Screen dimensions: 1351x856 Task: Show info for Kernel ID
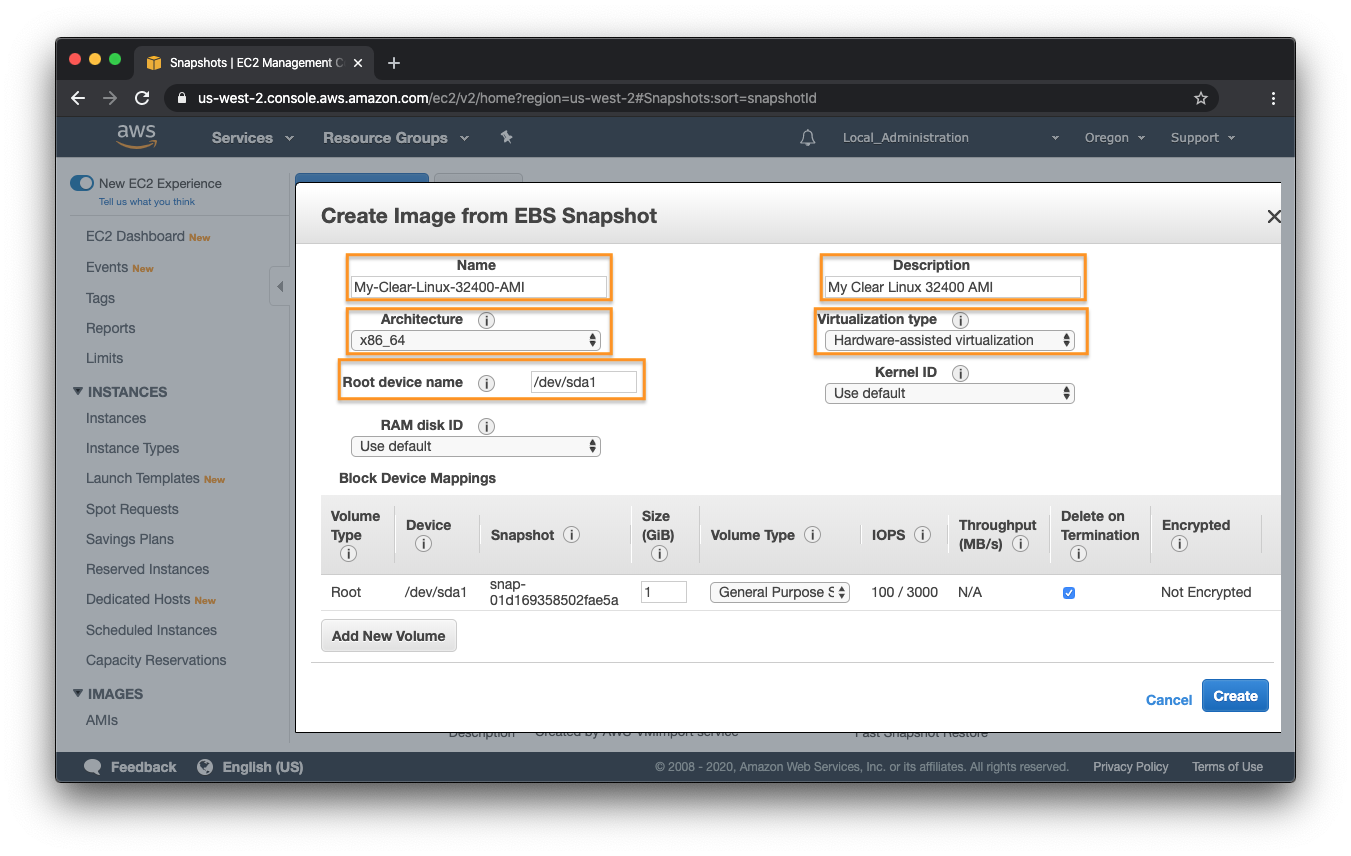pyautogui.click(x=961, y=374)
